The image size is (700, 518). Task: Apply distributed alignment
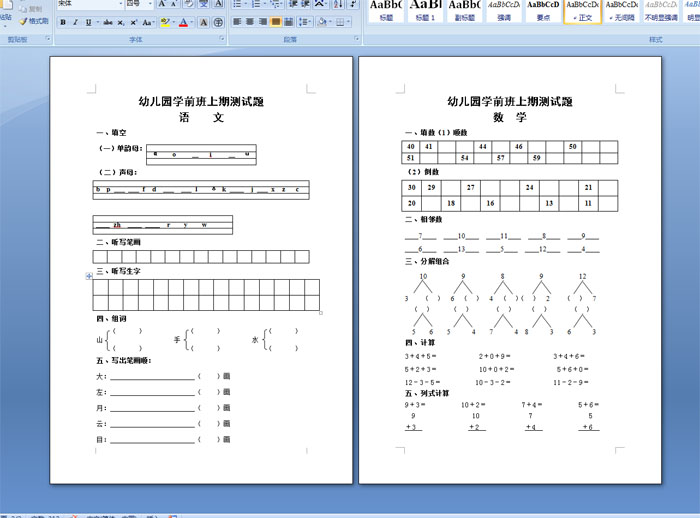pyautogui.click(x=288, y=22)
